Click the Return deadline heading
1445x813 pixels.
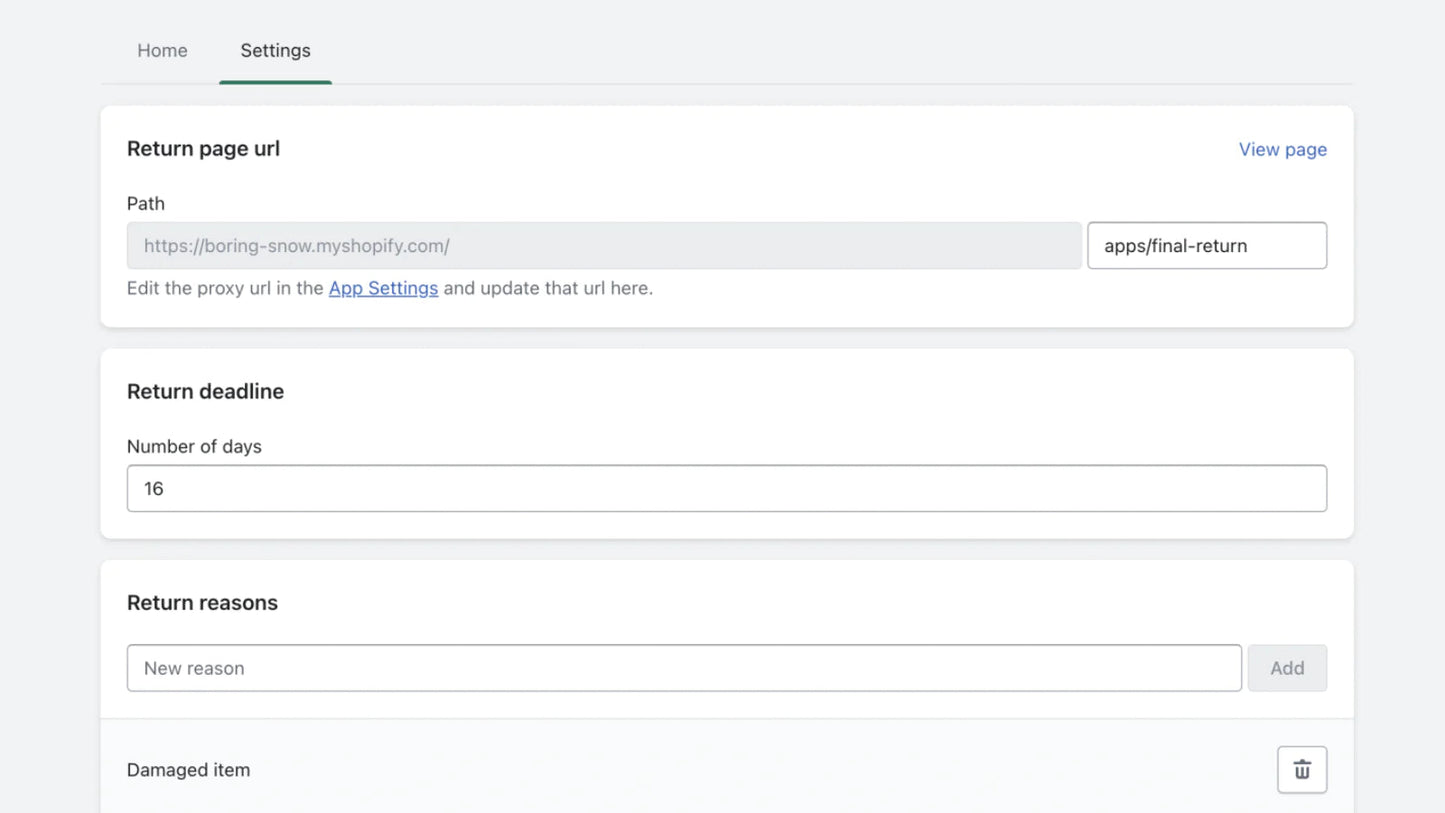205,392
